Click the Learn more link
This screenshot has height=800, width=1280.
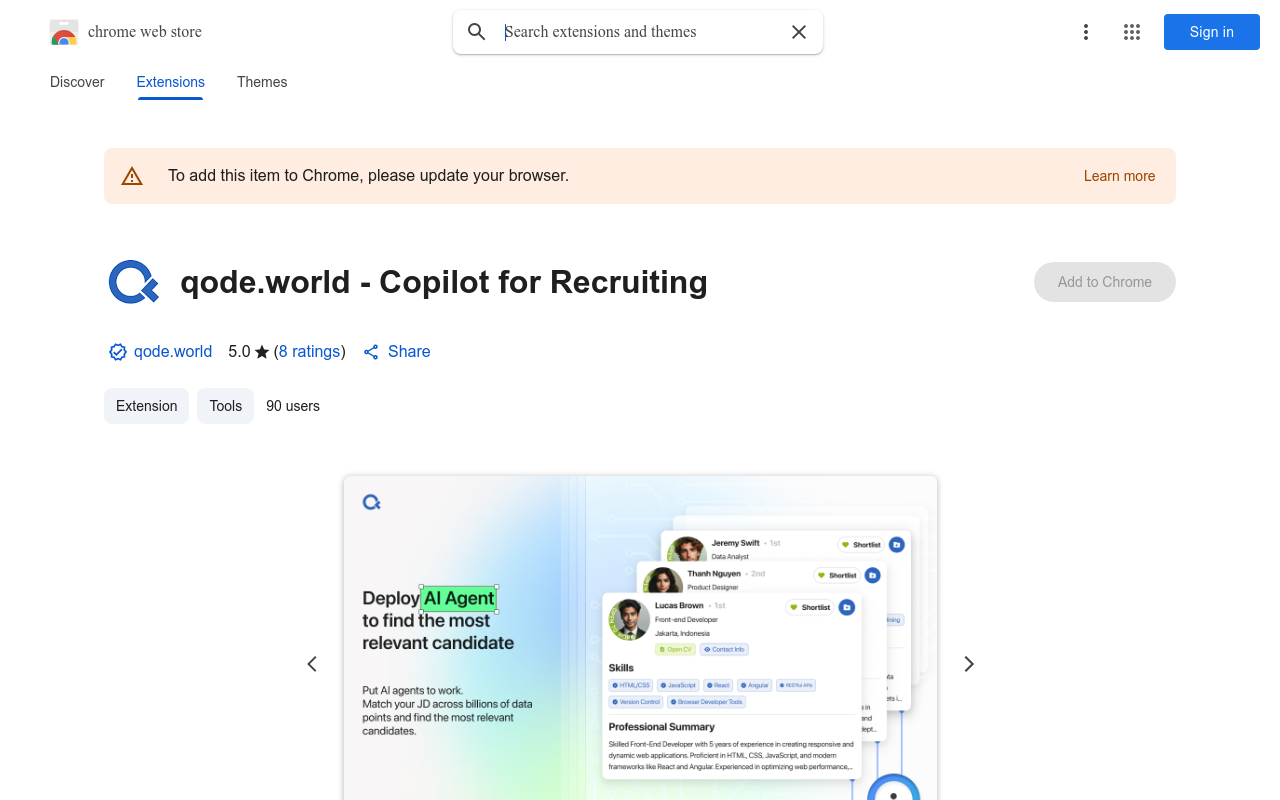coord(1119,176)
